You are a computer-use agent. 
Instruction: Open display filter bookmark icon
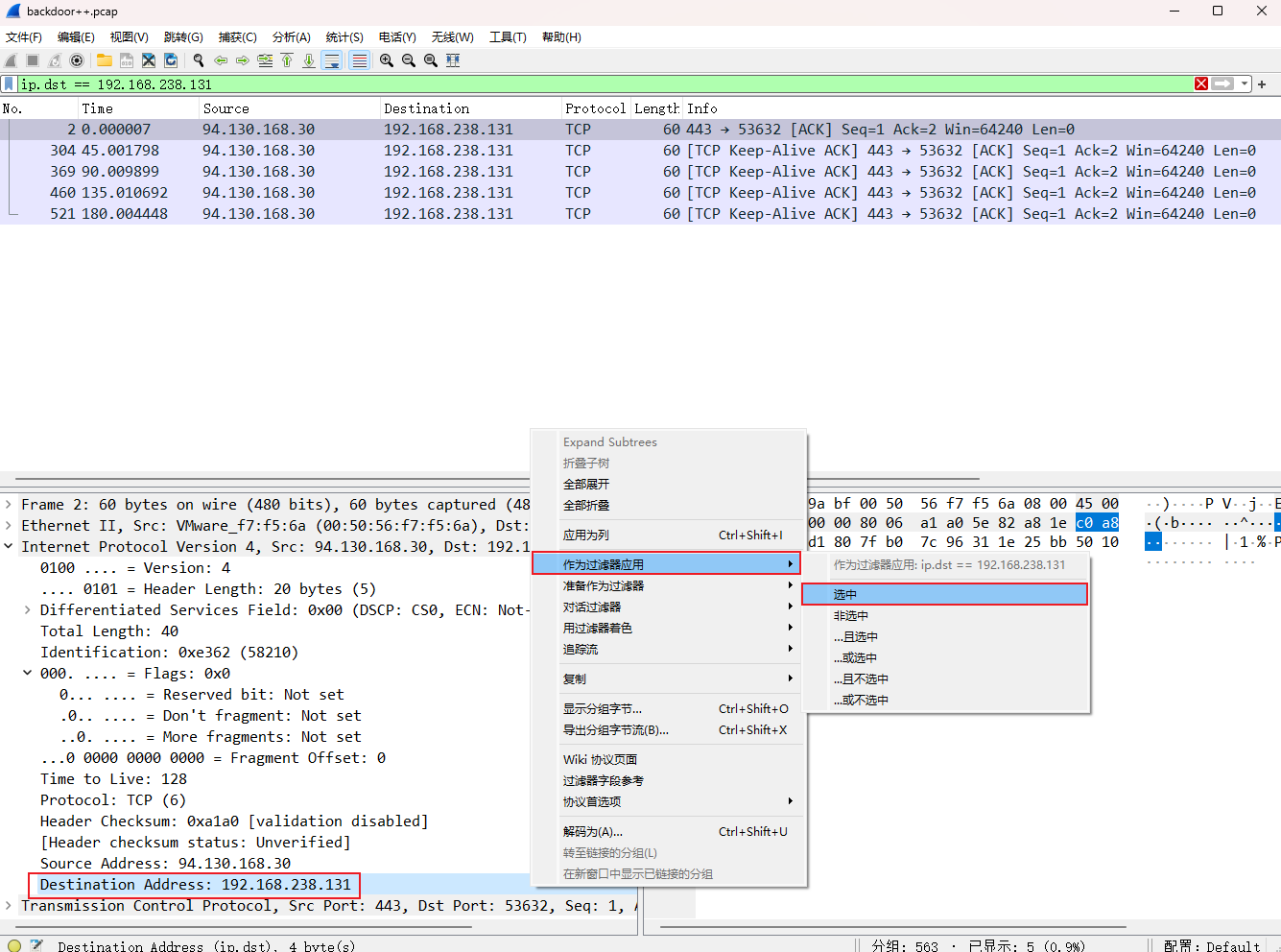point(10,83)
